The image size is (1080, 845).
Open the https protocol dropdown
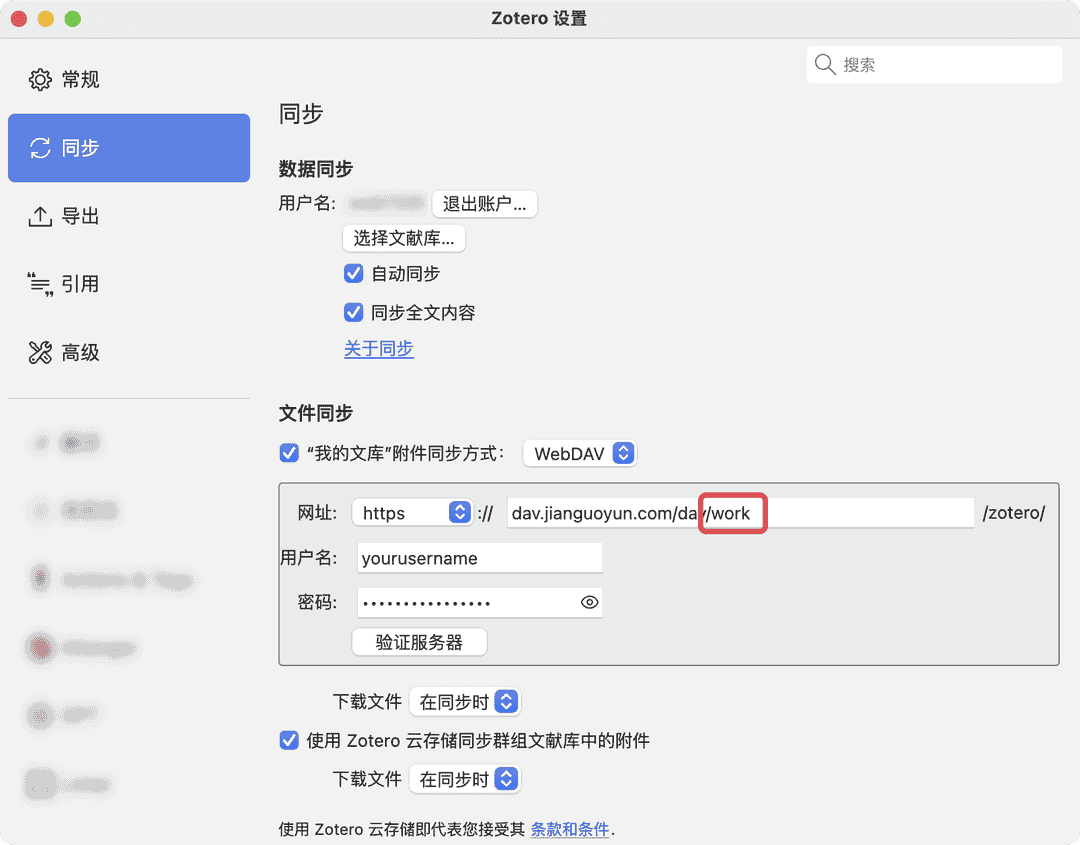tap(412, 512)
